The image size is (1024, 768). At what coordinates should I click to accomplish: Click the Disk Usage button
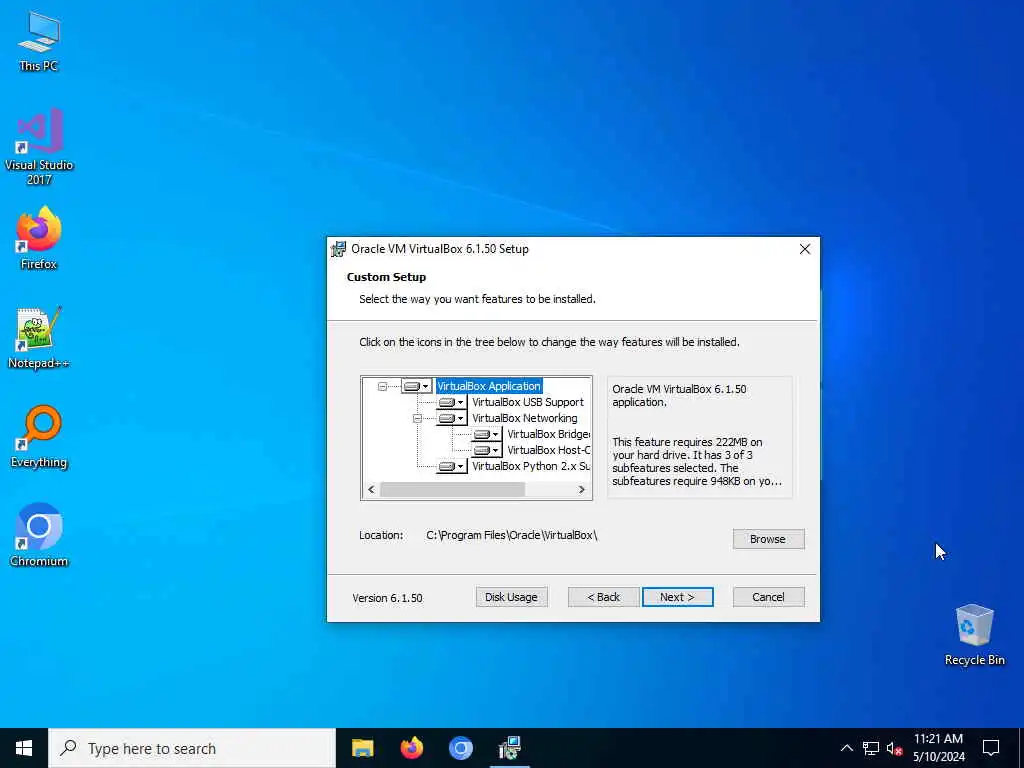pos(511,597)
